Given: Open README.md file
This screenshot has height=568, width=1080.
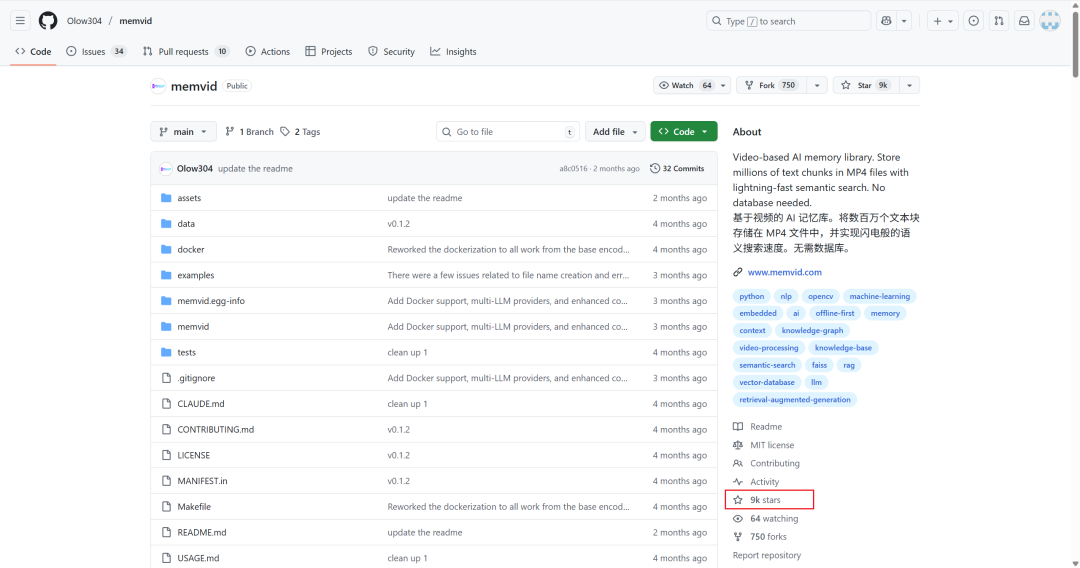Looking at the screenshot, I should pos(202,532).
